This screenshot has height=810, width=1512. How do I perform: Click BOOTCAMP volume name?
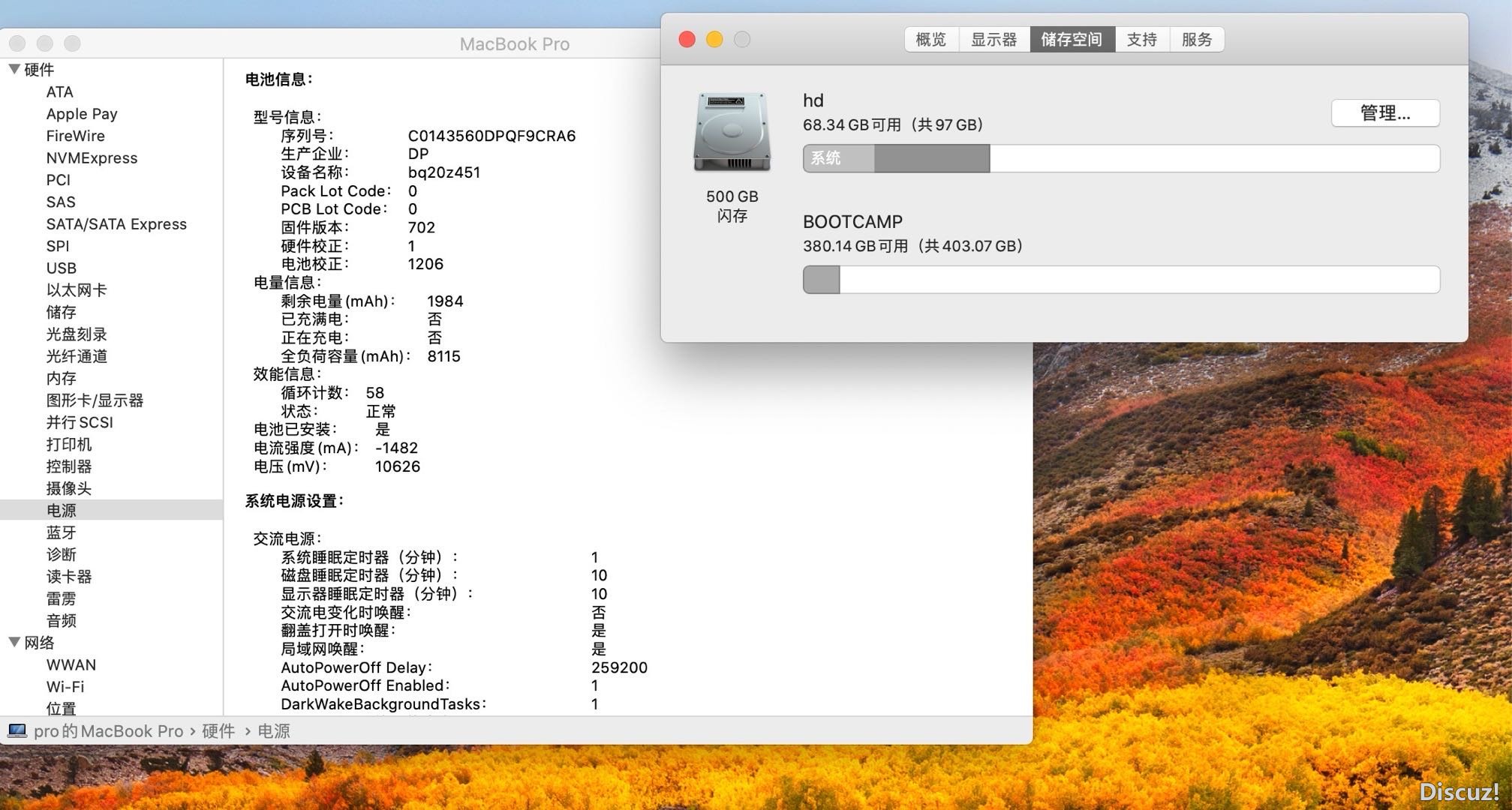852,221
